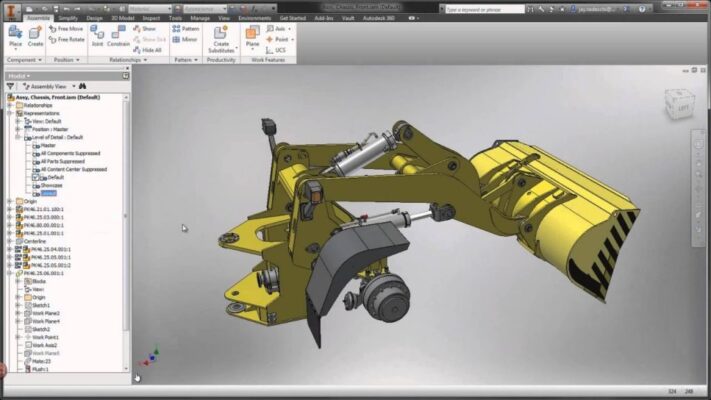The image size is (711, 400).
Task: Click the browser panel help icon
Action: point(126,76)
